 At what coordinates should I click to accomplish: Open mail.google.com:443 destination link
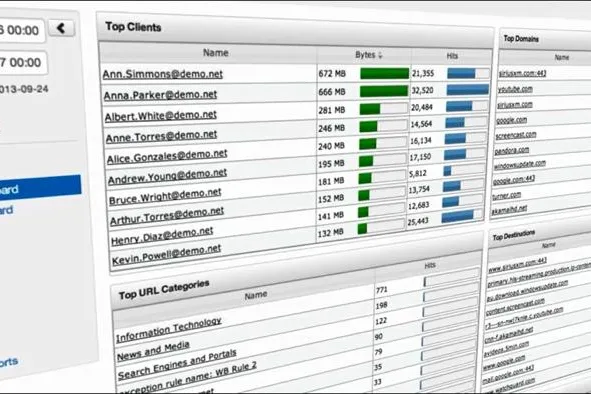pos(508,373)
